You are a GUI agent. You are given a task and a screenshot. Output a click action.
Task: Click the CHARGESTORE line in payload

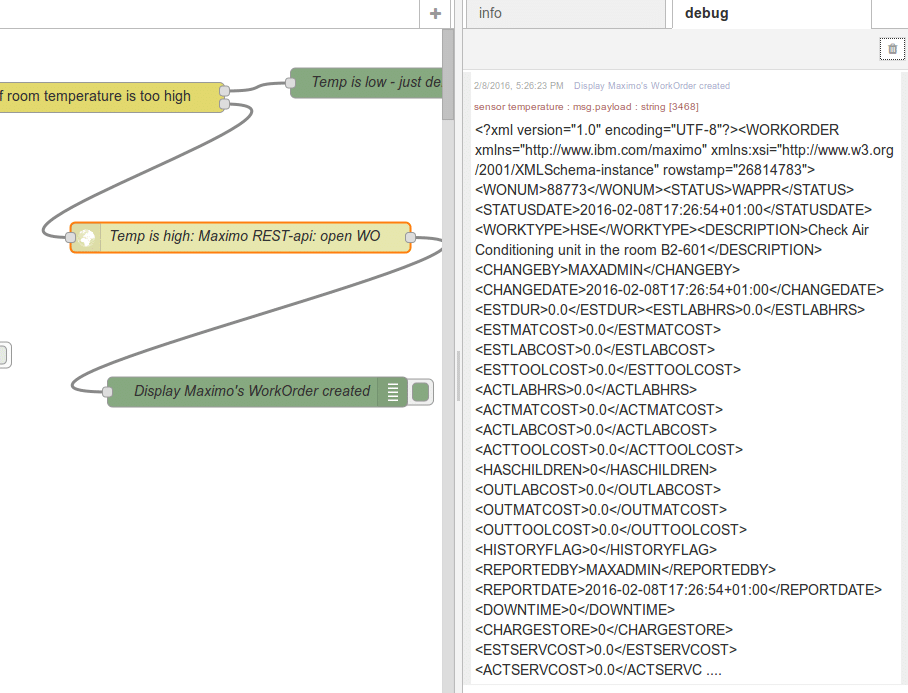click(604, 630)
